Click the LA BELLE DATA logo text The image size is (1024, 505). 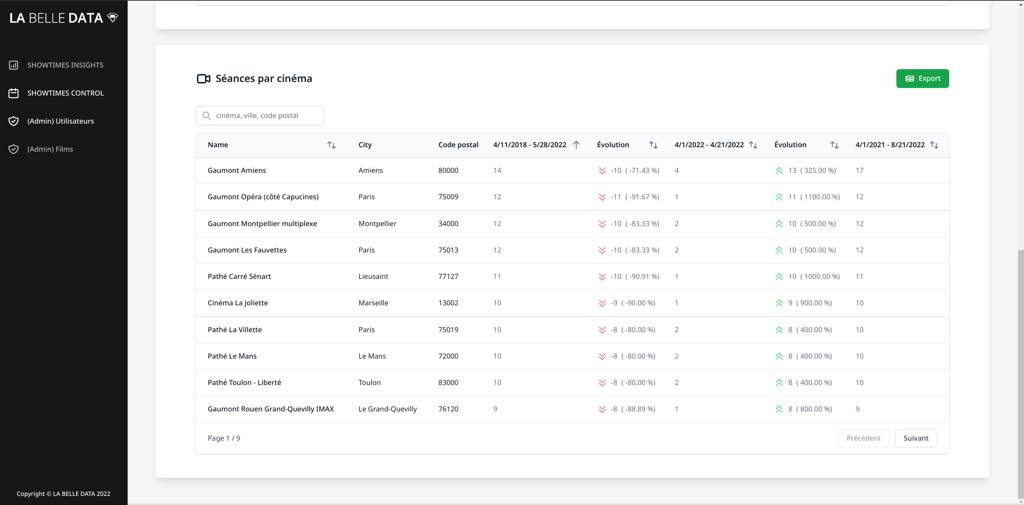[56, 18]
